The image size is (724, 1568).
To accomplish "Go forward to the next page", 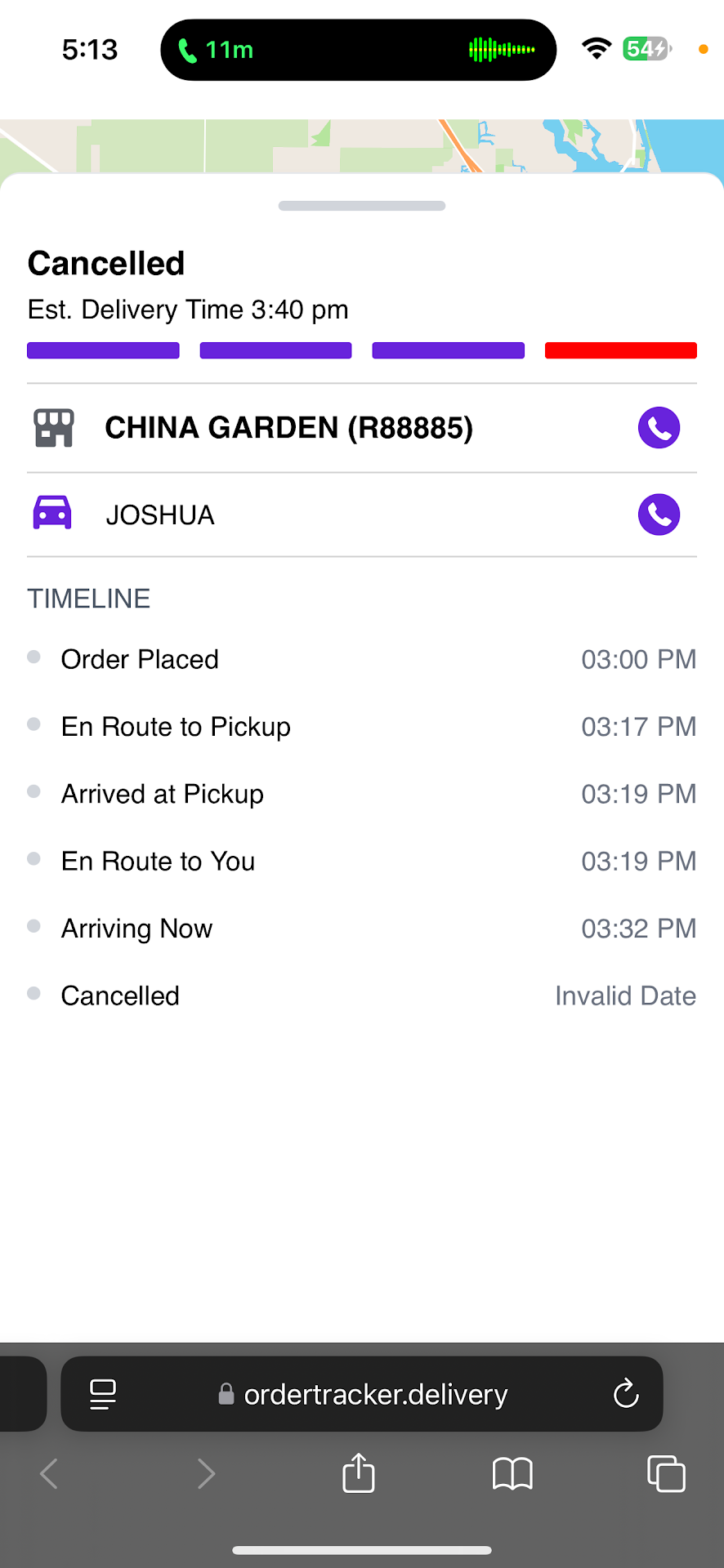I will coord(206,1474).
